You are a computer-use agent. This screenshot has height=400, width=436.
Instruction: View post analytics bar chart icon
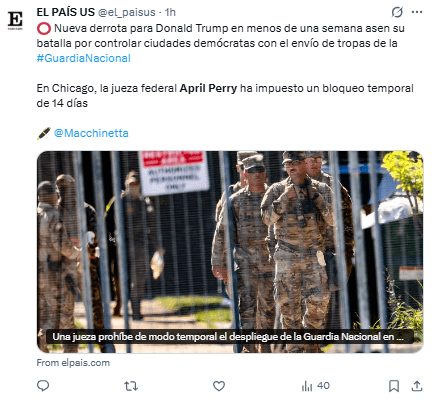coord(307,386)
